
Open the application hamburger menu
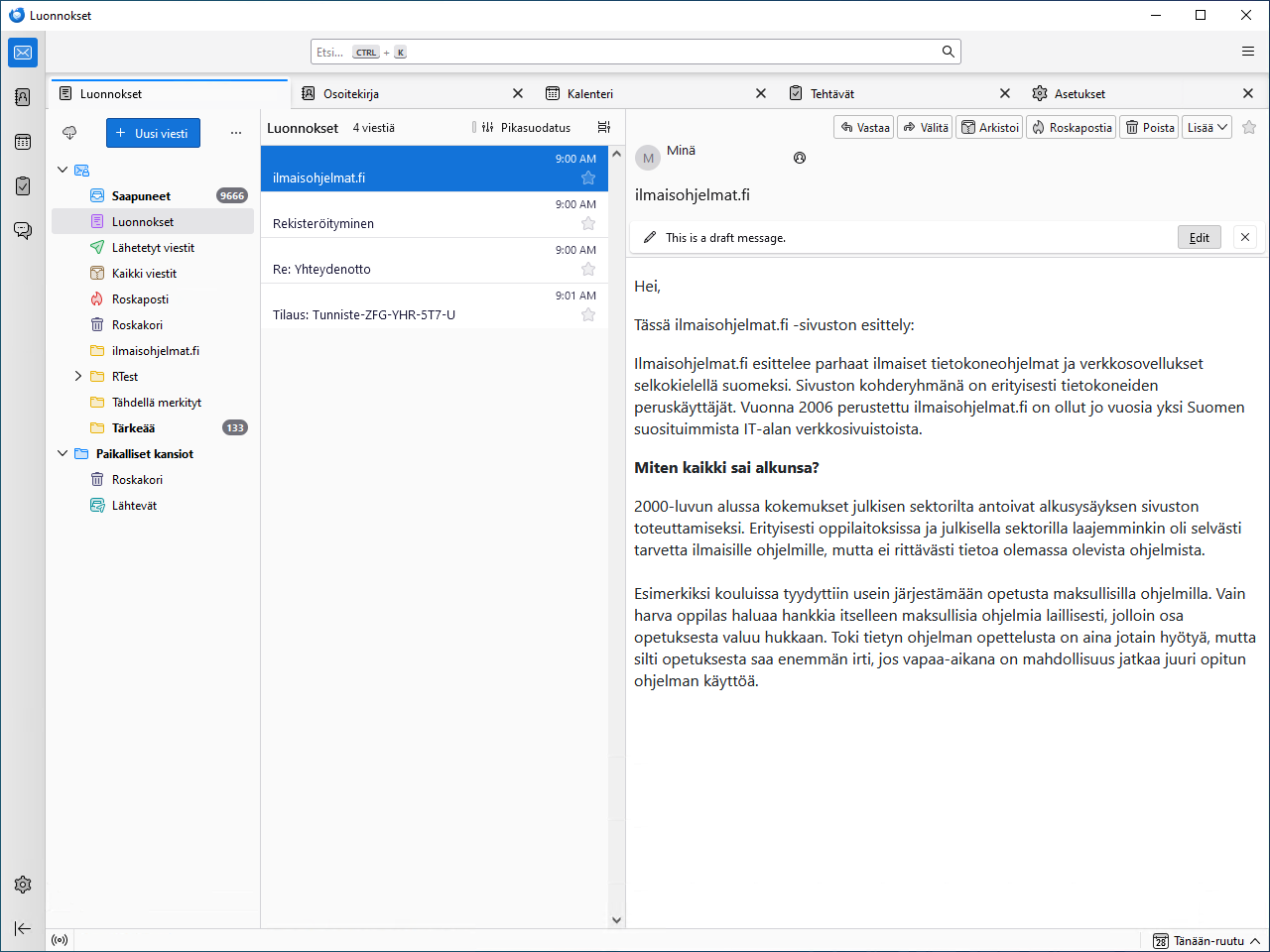(x=1248, y=52)
